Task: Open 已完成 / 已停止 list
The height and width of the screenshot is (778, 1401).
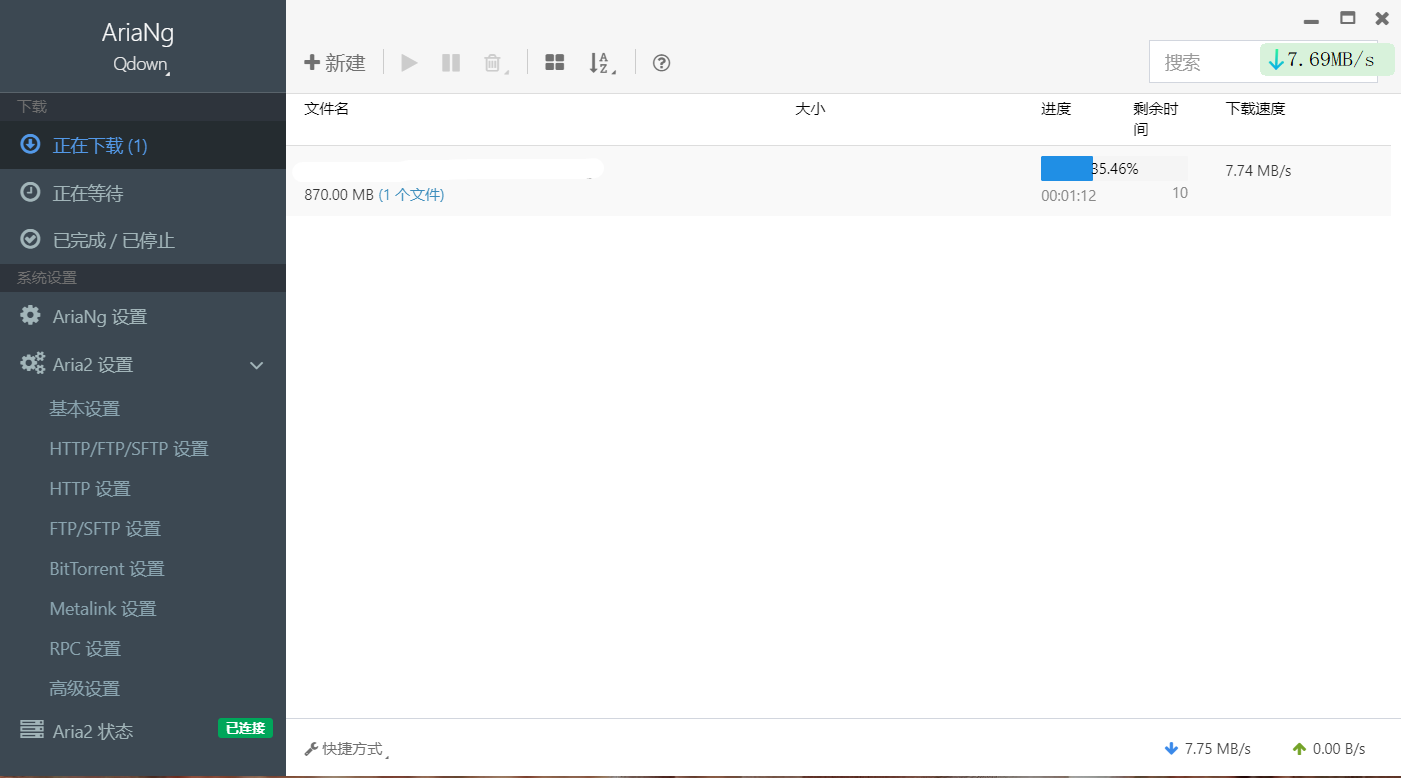Action: click(x=143, y=240)
